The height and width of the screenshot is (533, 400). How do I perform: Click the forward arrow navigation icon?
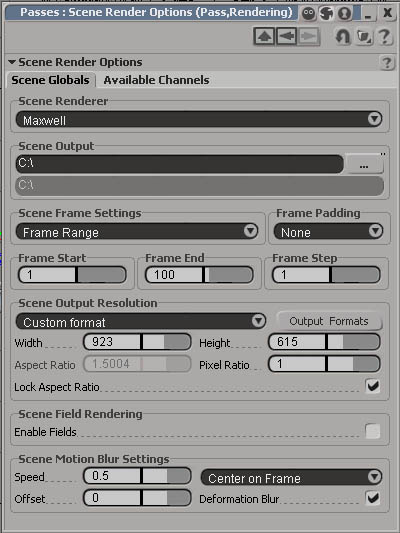308,36
